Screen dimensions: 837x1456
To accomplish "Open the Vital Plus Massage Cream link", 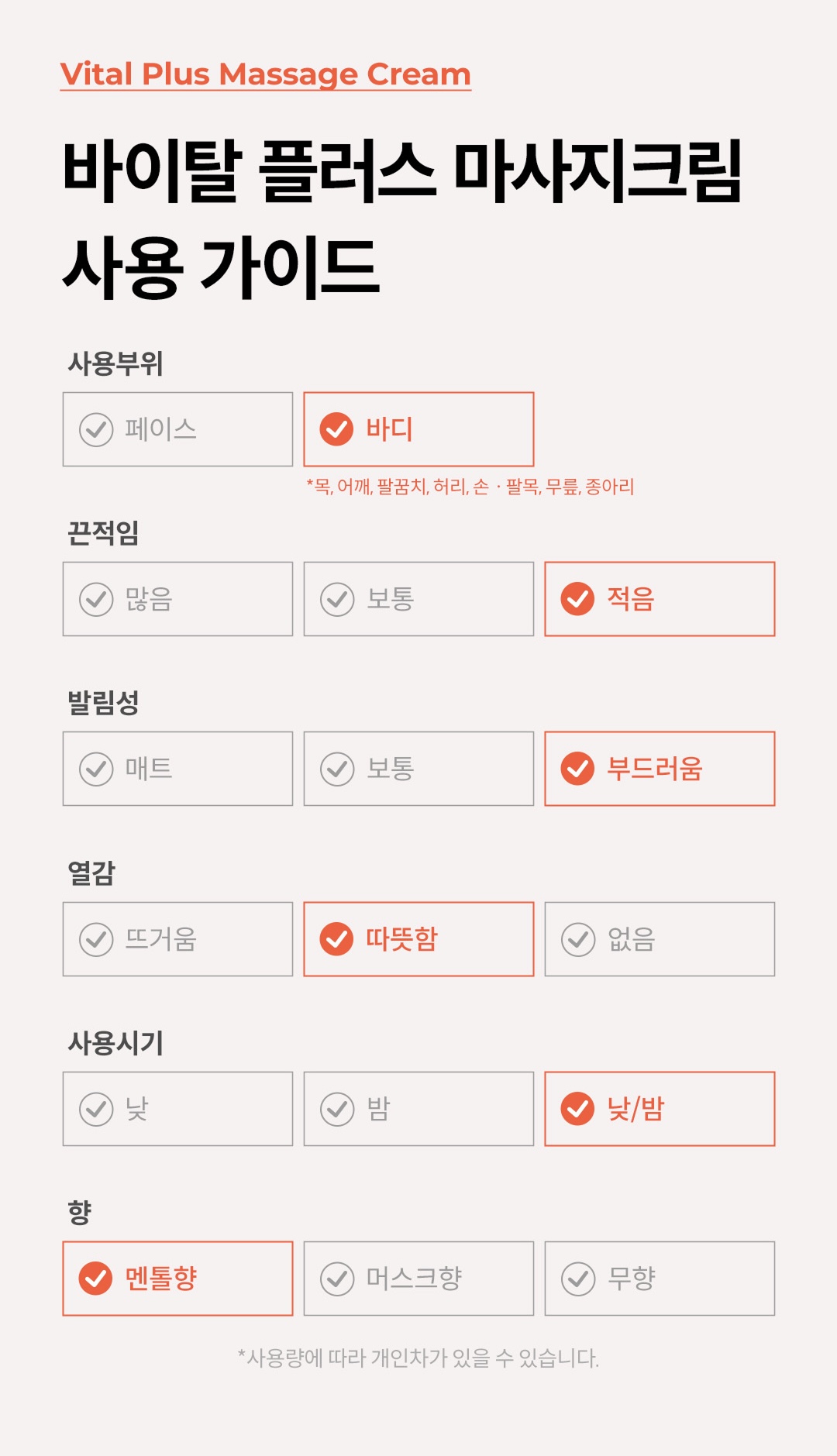I will tap(266, 74).
